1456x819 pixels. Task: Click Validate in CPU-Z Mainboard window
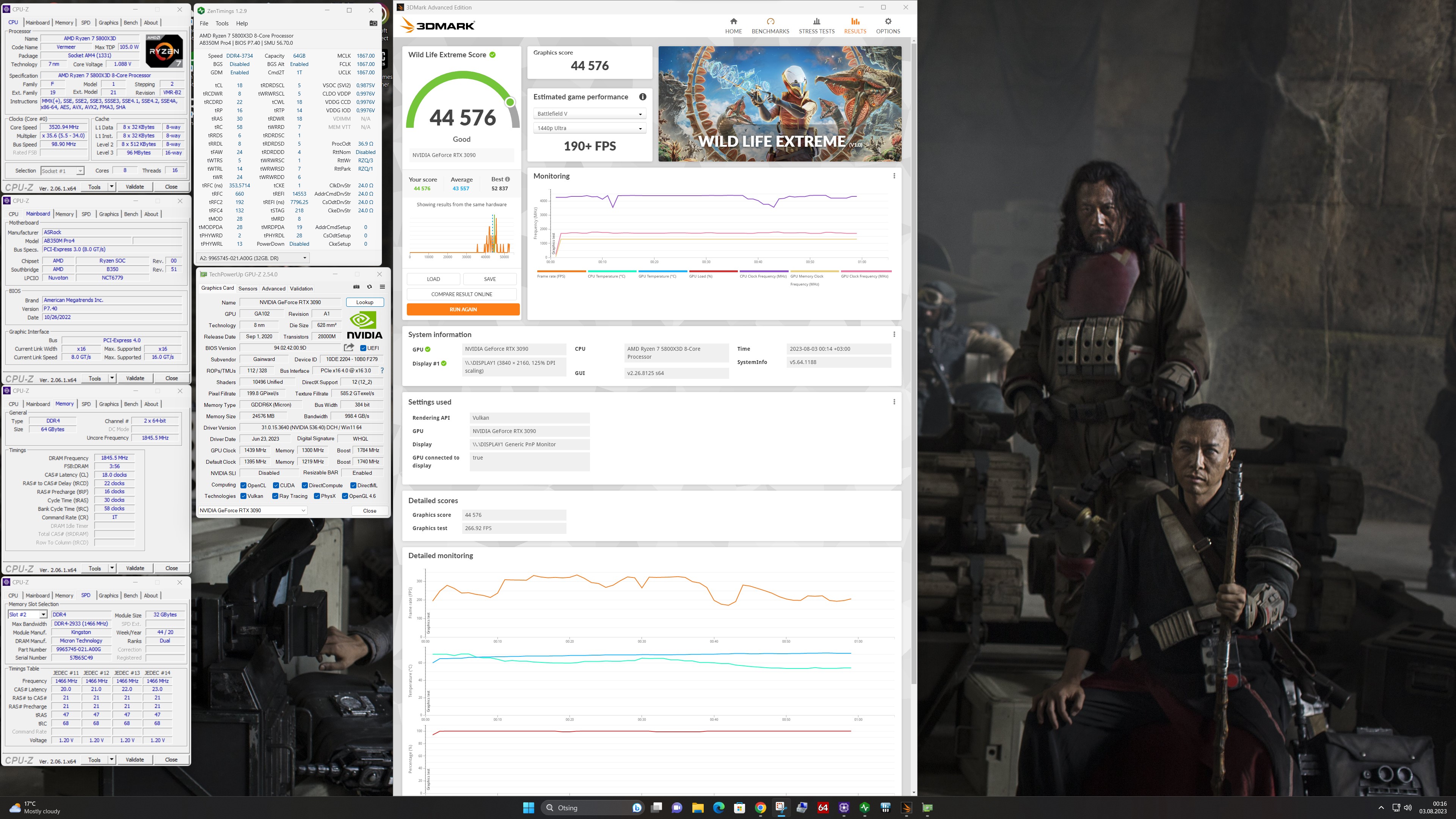point(135,378)
